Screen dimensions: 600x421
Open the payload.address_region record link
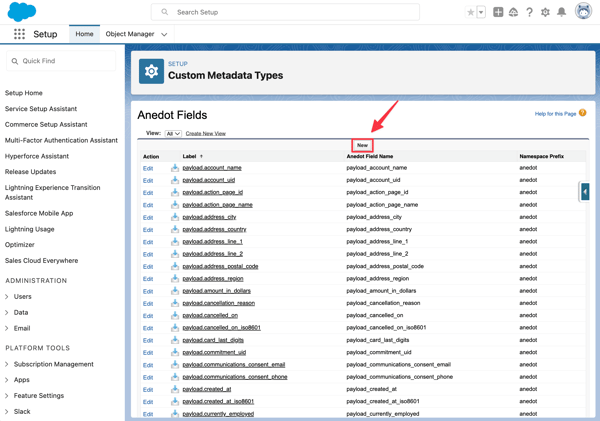(x=213, y=279)
